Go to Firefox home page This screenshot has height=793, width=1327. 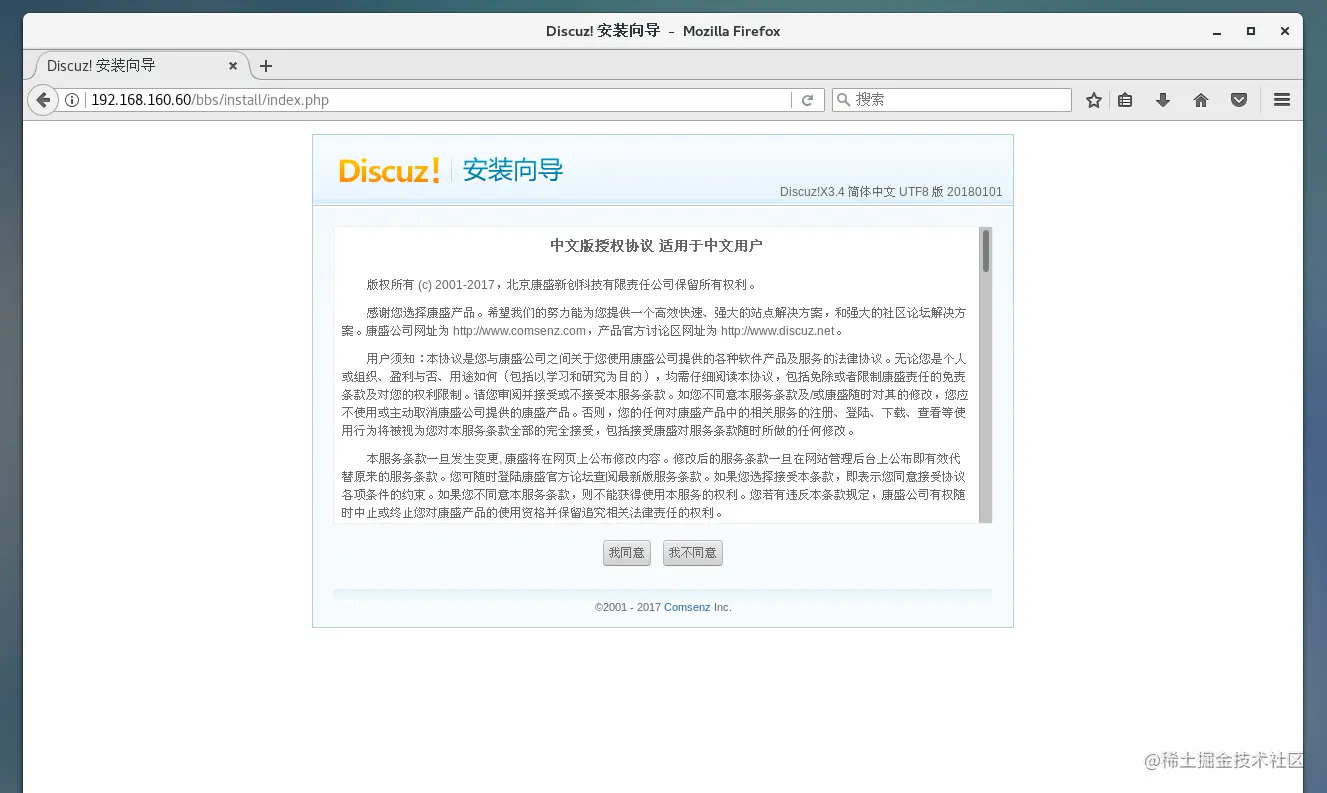[1201, 100]
